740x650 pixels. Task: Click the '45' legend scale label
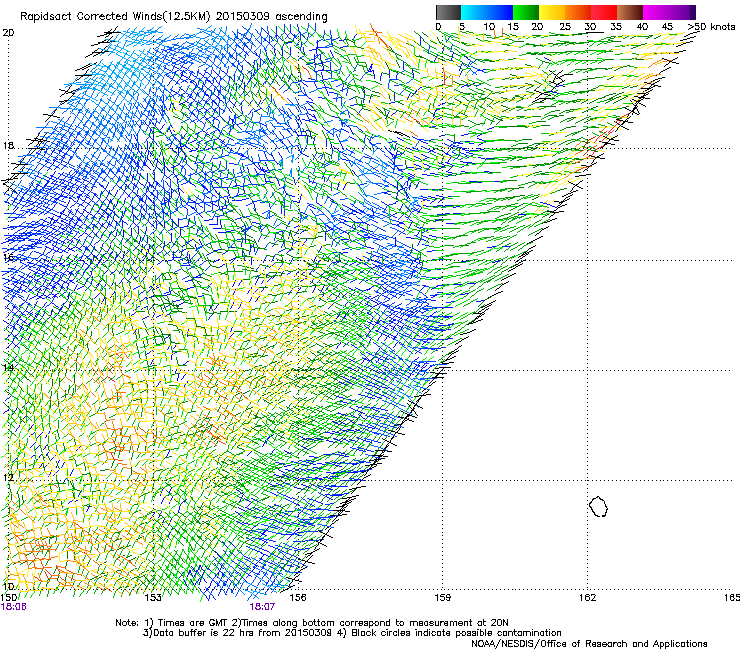coord(667,27)
